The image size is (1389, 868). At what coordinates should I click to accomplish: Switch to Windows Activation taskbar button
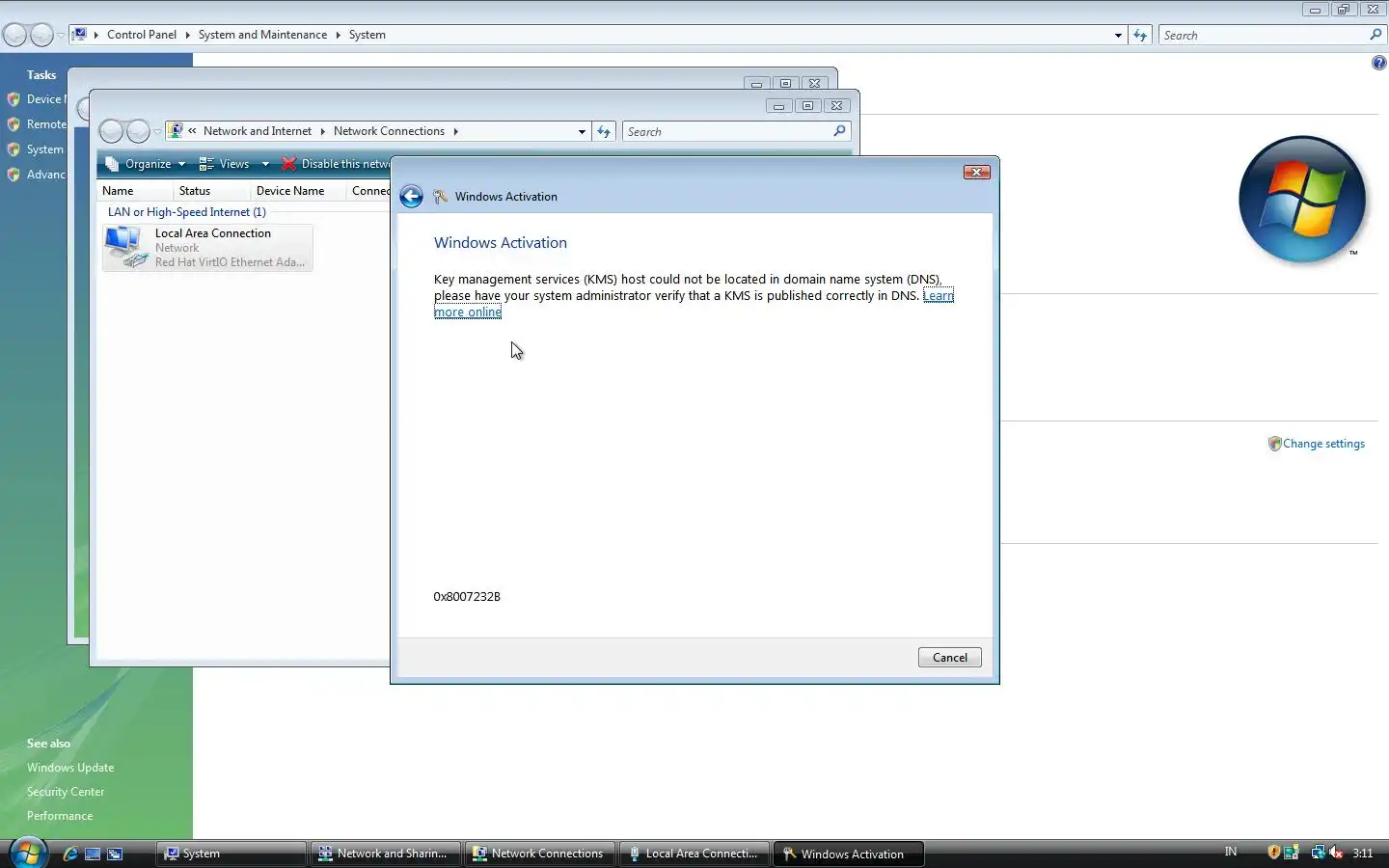point(848,854)
